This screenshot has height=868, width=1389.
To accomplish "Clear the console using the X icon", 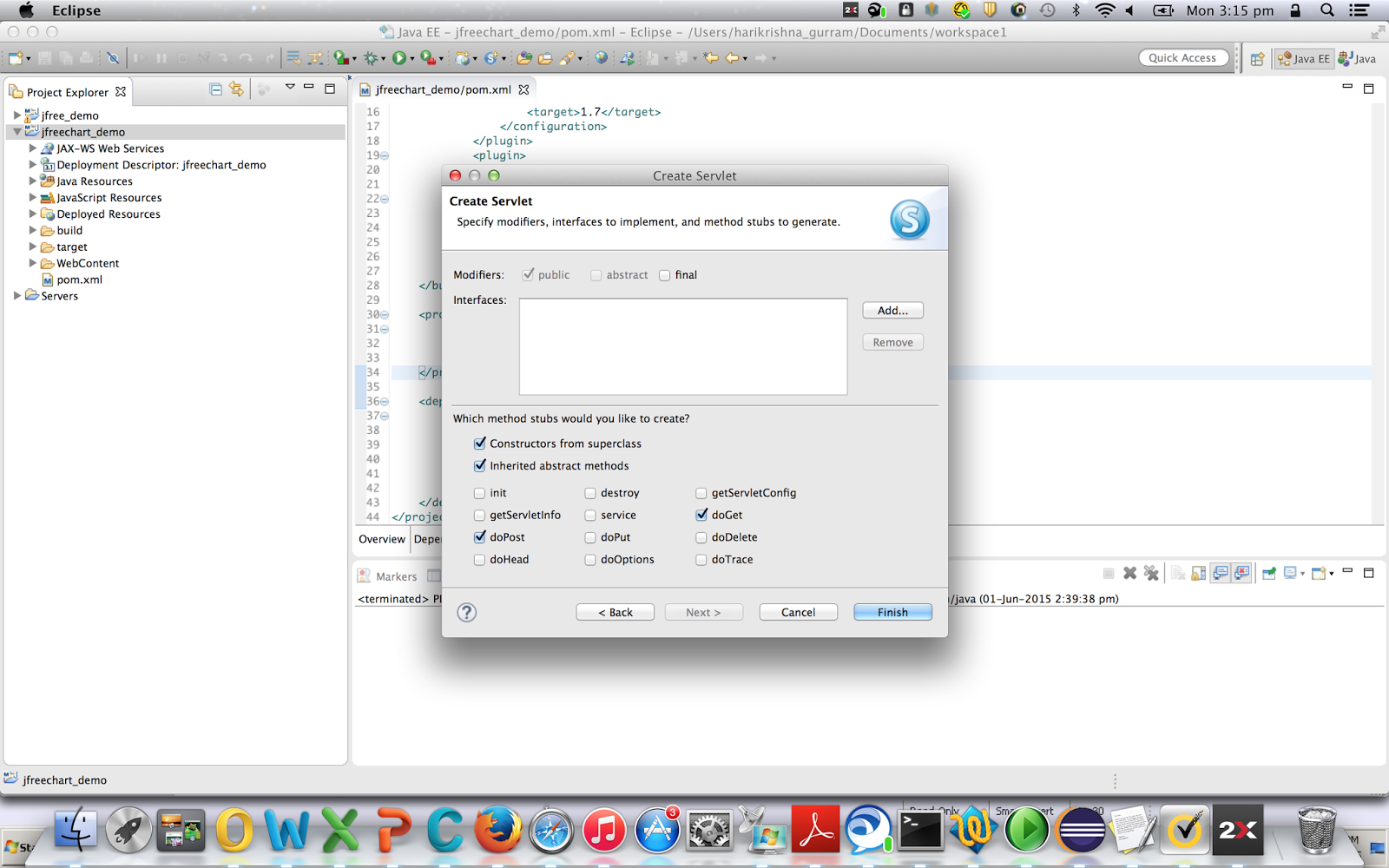I will (1129, 573).
